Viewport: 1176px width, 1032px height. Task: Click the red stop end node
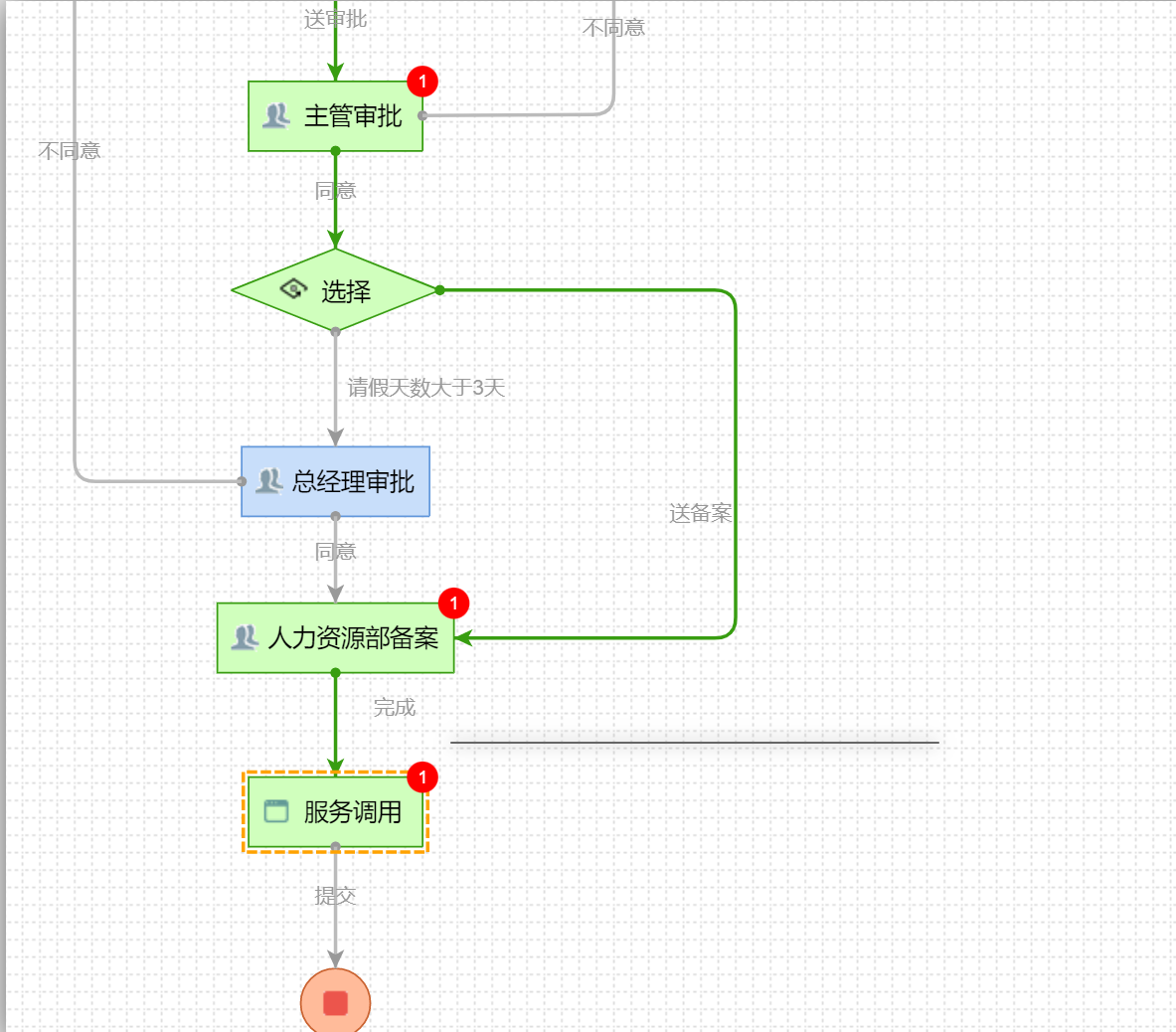tap(335, 1002)
